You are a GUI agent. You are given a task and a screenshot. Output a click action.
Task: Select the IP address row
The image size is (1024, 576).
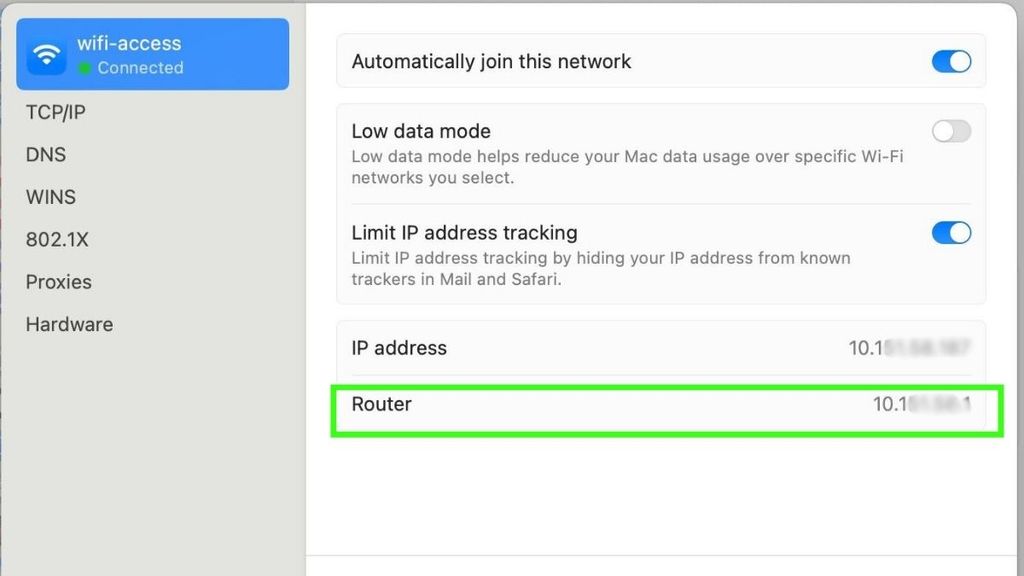(660, 348)
